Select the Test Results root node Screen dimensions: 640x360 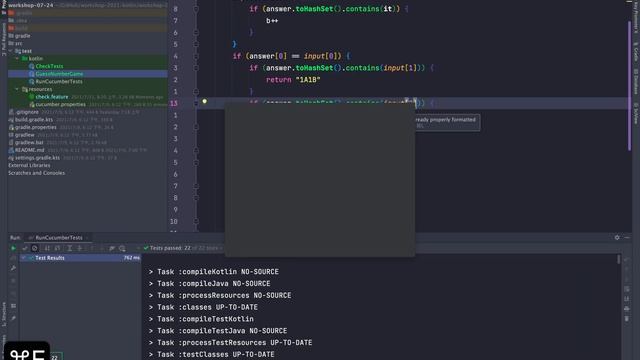(81, 258)
